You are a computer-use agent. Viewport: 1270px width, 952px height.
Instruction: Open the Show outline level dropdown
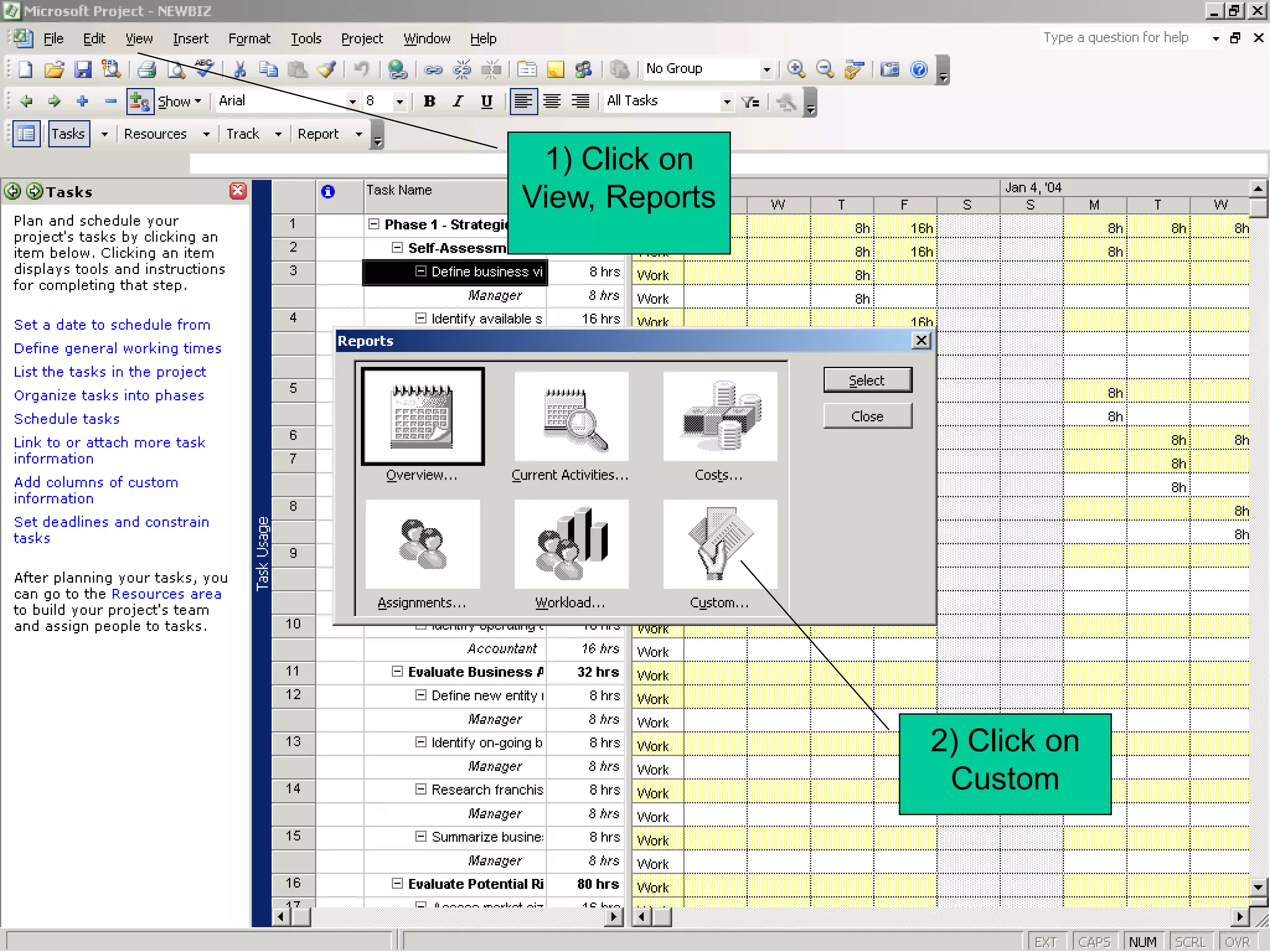click(x=180, y=102)
